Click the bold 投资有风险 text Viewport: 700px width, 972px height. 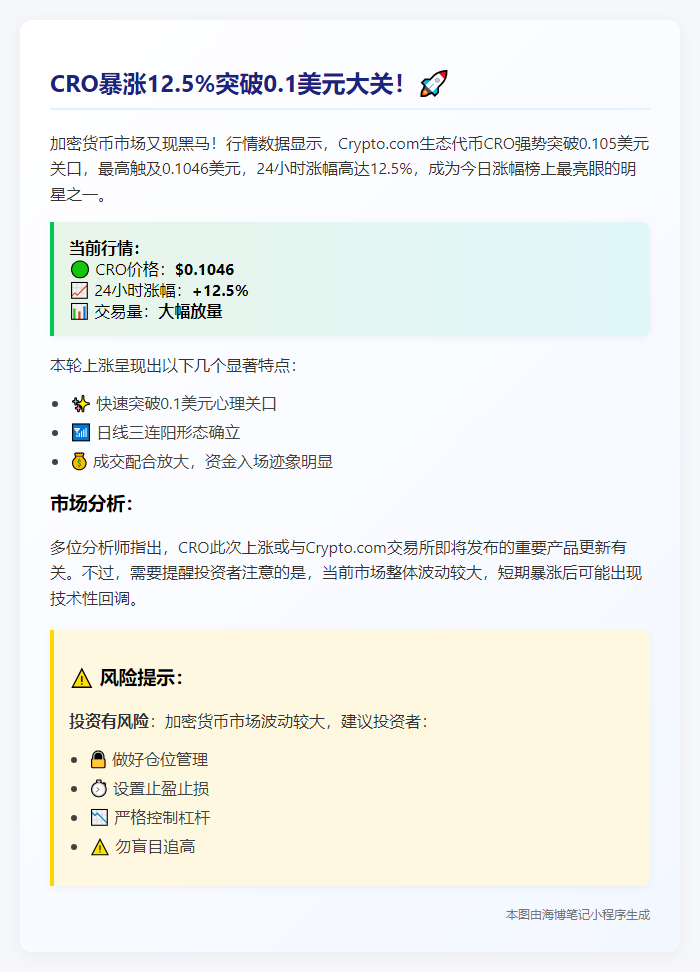click(109, 722)
